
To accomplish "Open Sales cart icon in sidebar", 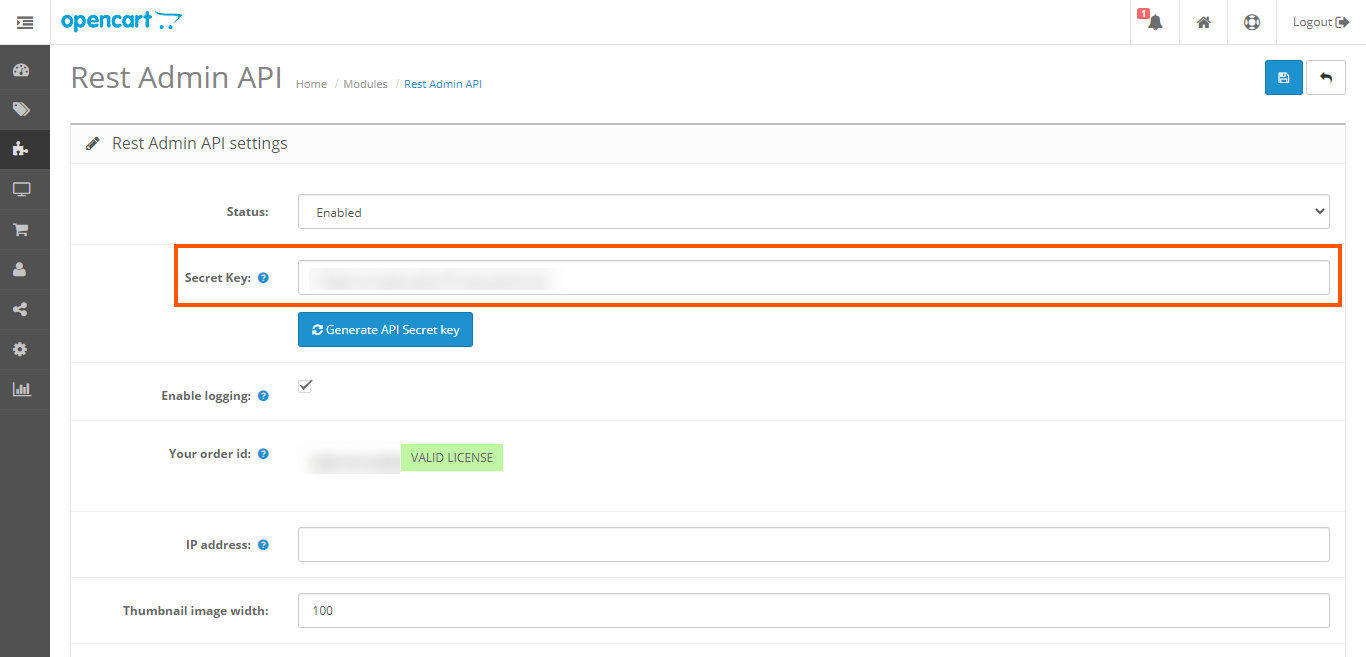I will coord(20,230).
